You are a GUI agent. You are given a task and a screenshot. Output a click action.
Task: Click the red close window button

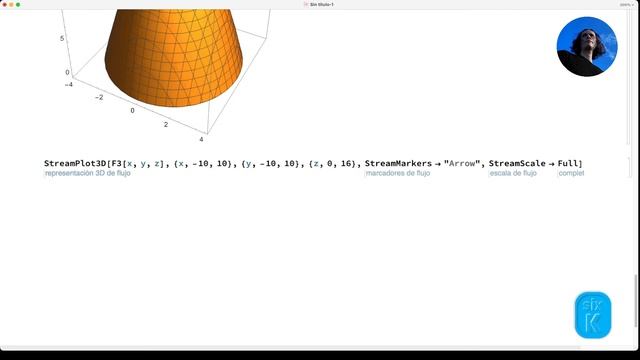(x=4, y=4)
